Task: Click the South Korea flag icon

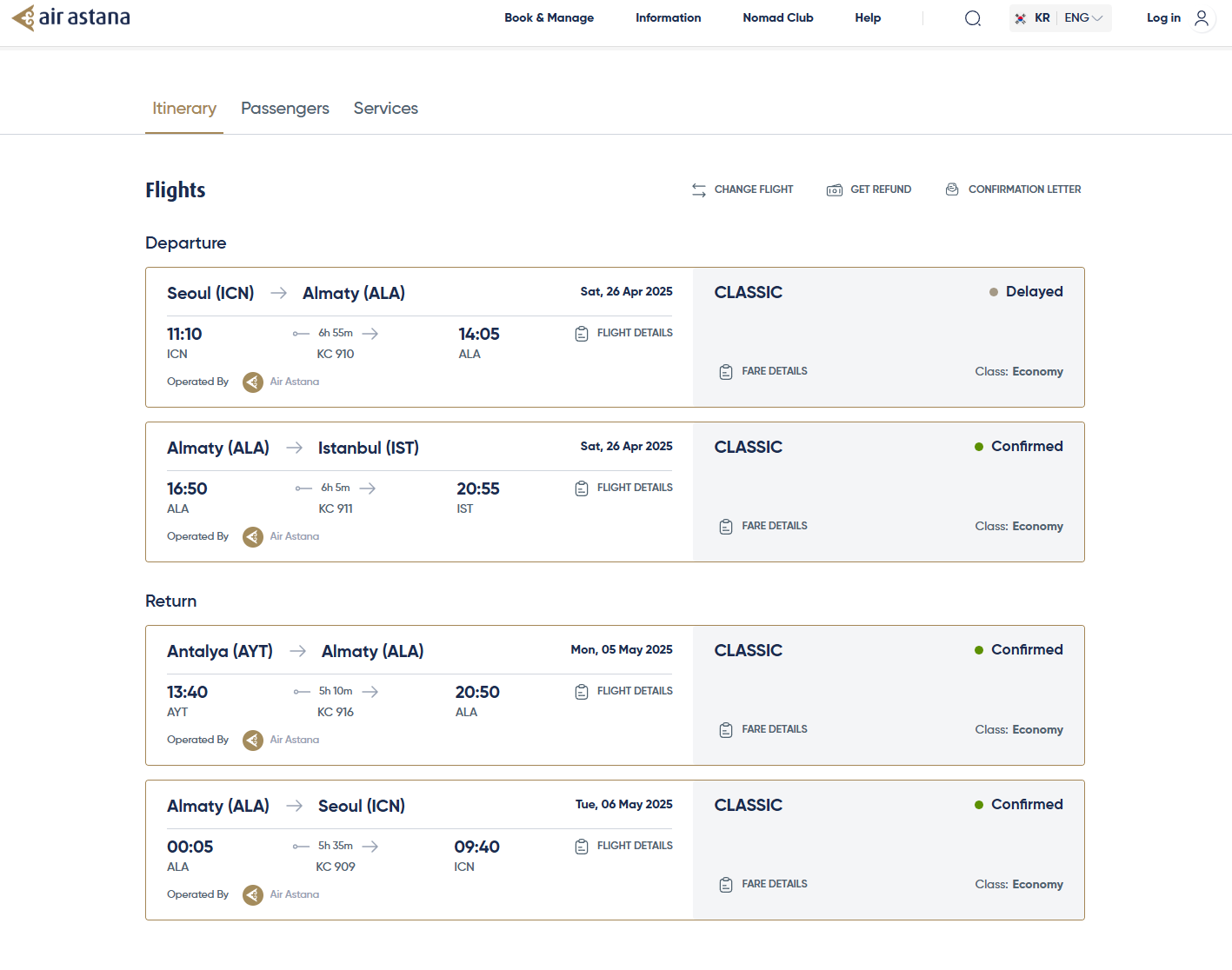Action: 1021,18
